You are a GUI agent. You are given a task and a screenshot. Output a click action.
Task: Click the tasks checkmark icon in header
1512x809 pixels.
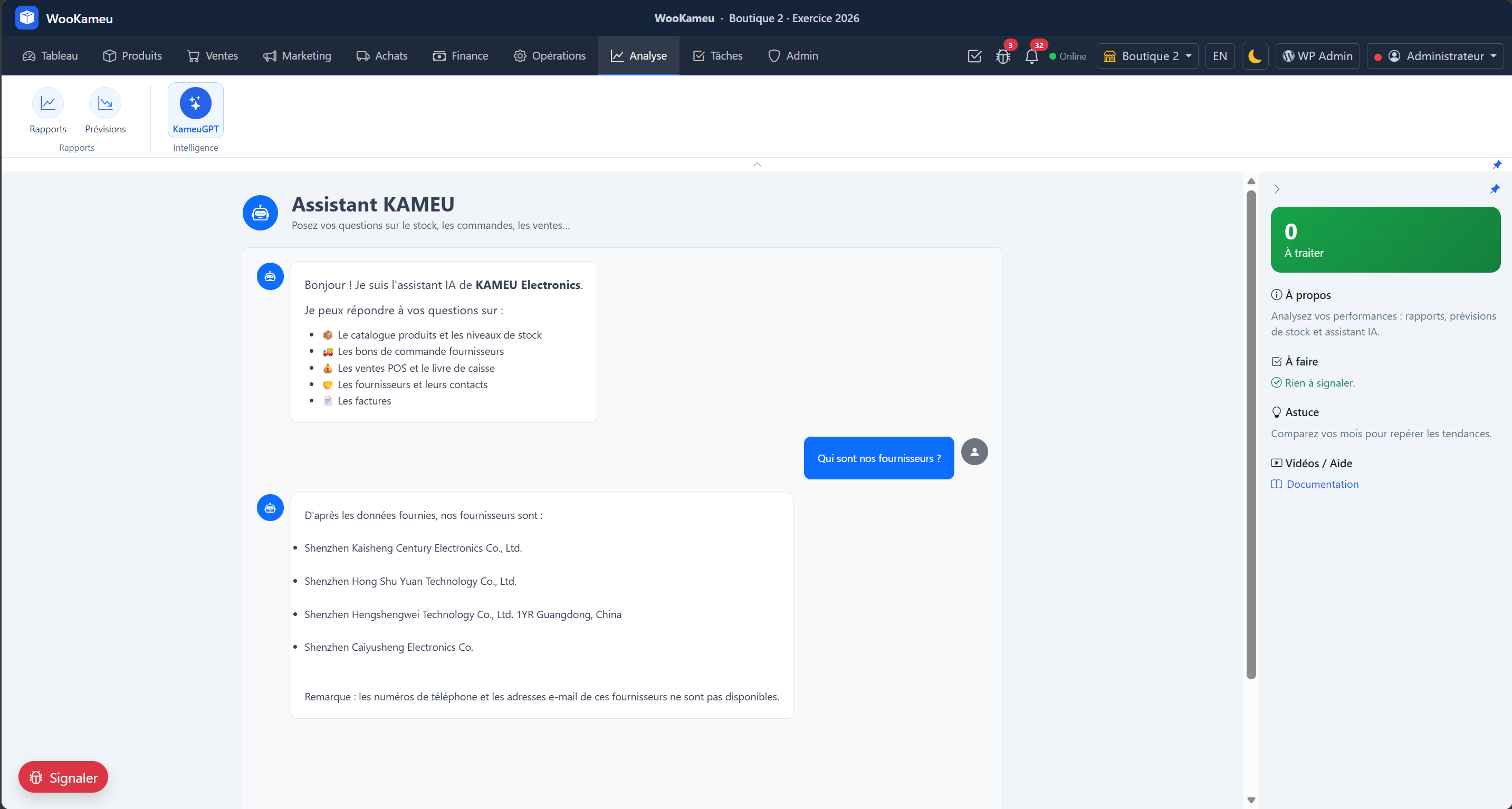tap(974, 56)
